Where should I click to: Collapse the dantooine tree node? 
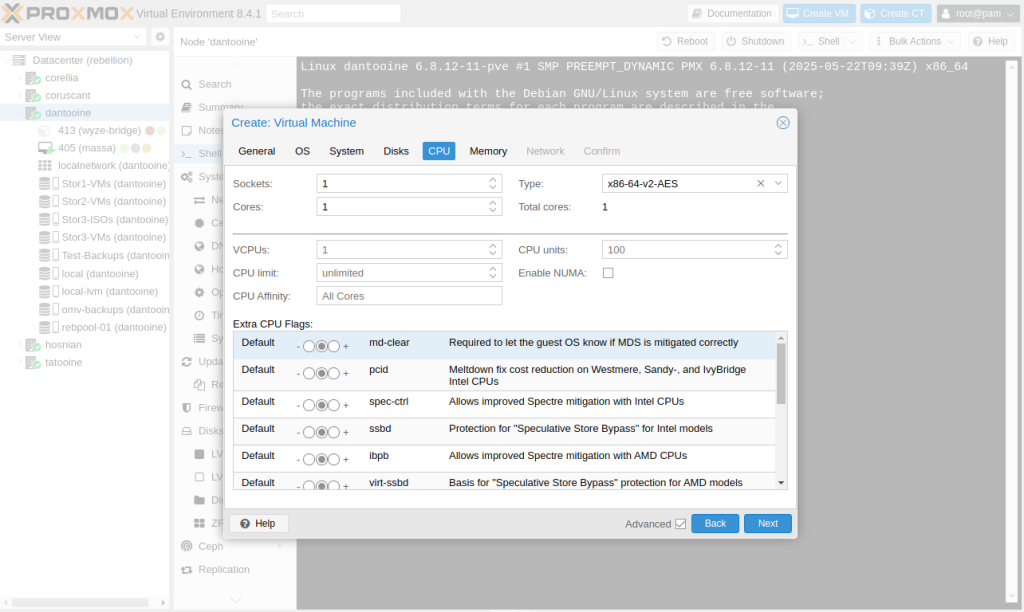coord(20,113)
